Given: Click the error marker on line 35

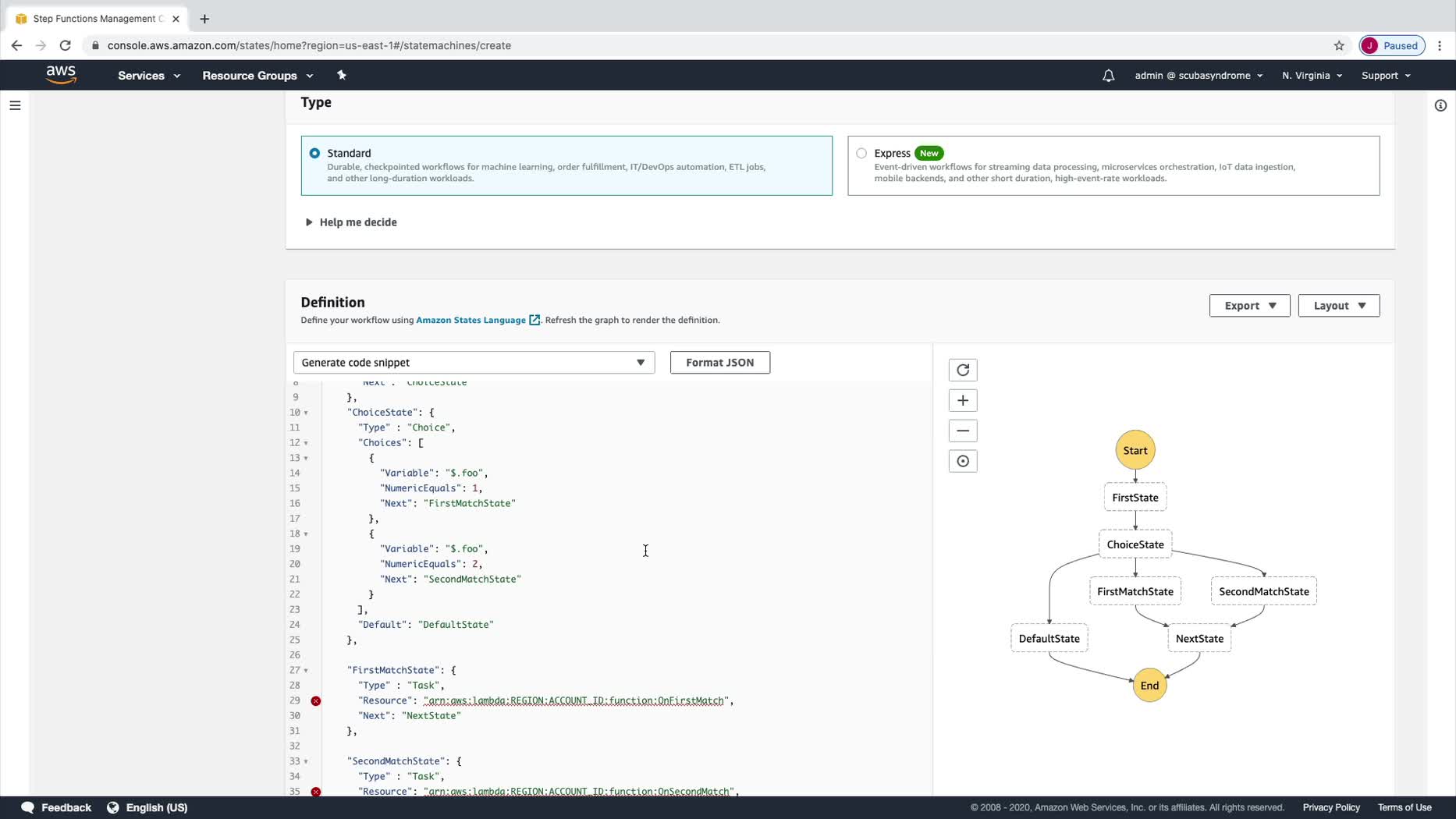Looking at the screenshot, I should [x=316, y=792].
